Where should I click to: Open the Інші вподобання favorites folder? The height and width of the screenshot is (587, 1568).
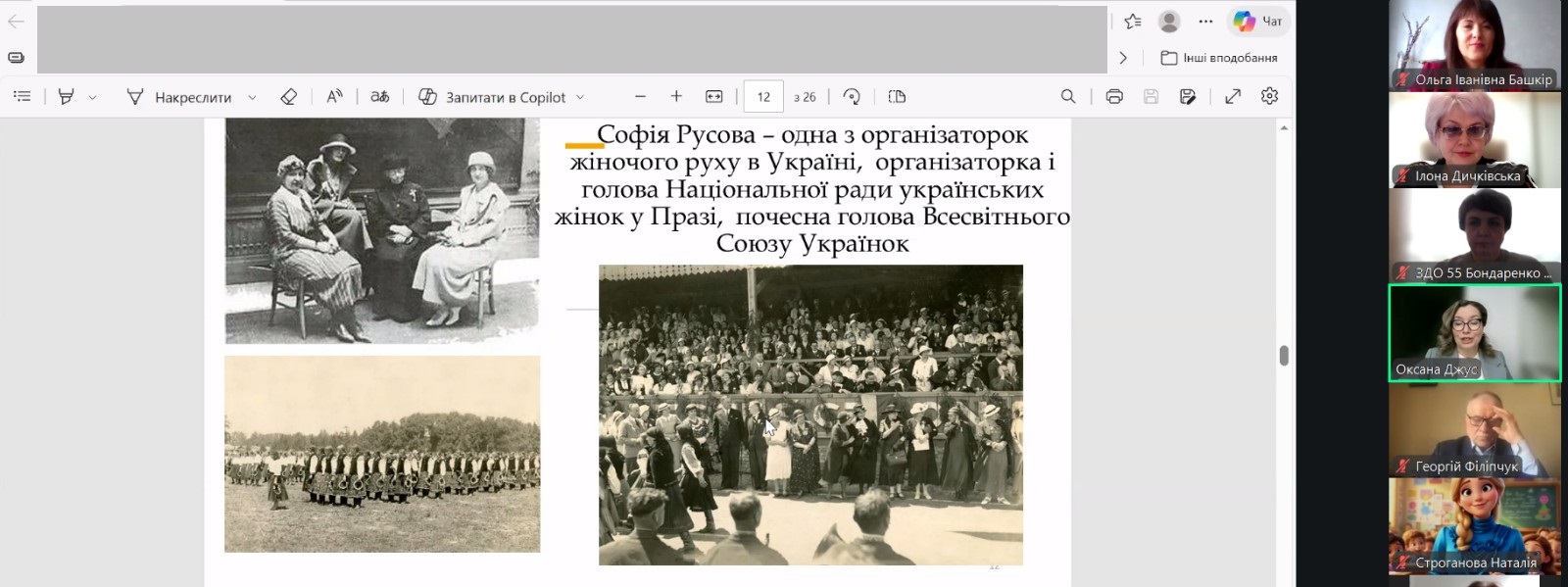(1219, 58)
